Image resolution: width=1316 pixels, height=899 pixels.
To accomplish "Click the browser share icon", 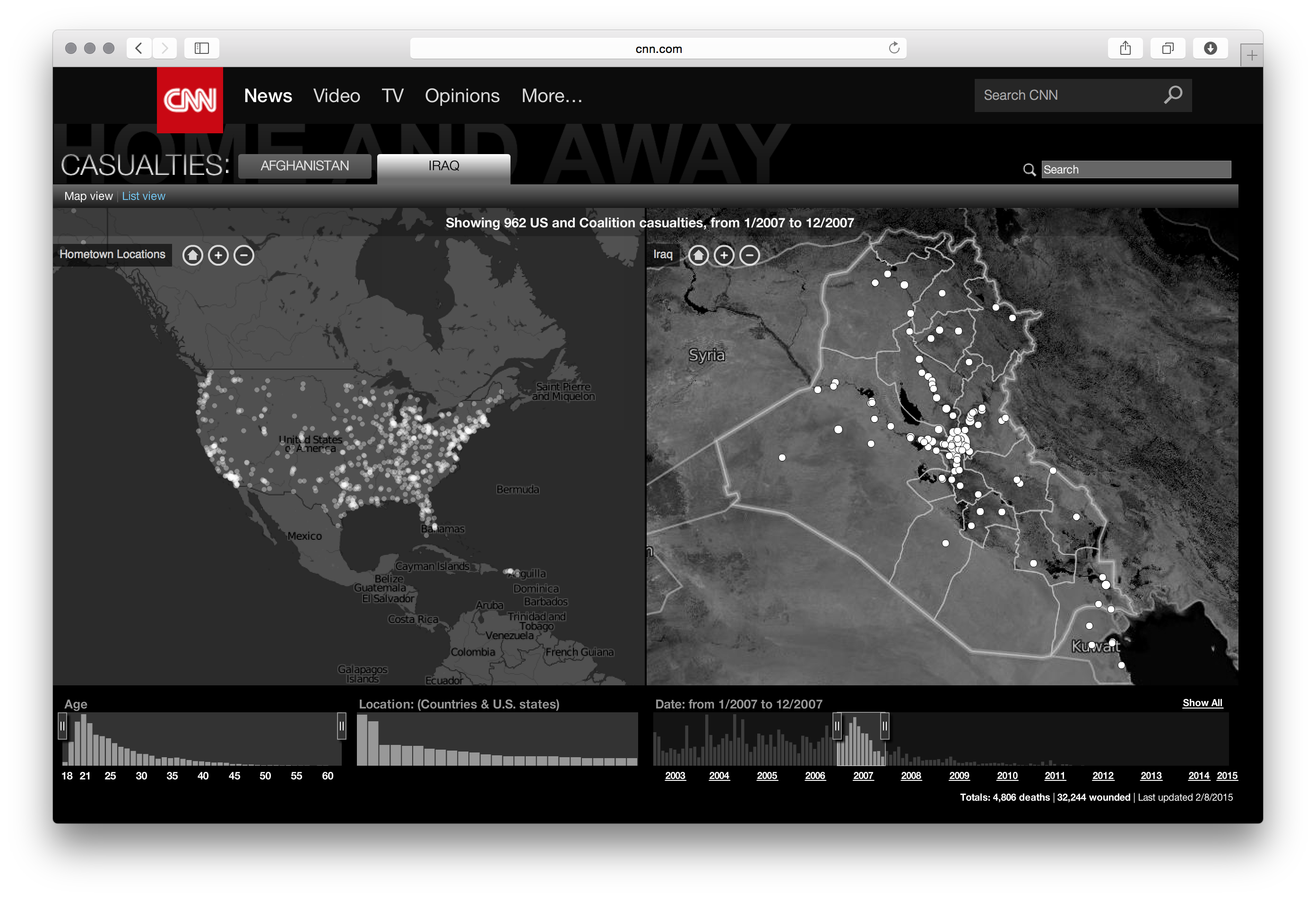I will click(x=1125, y=48).
